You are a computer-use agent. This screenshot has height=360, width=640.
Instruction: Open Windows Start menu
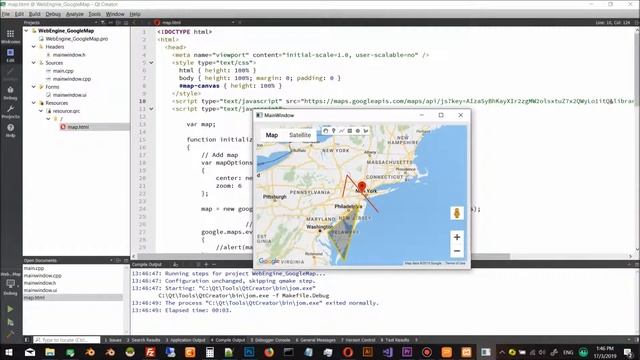(8, 352)
